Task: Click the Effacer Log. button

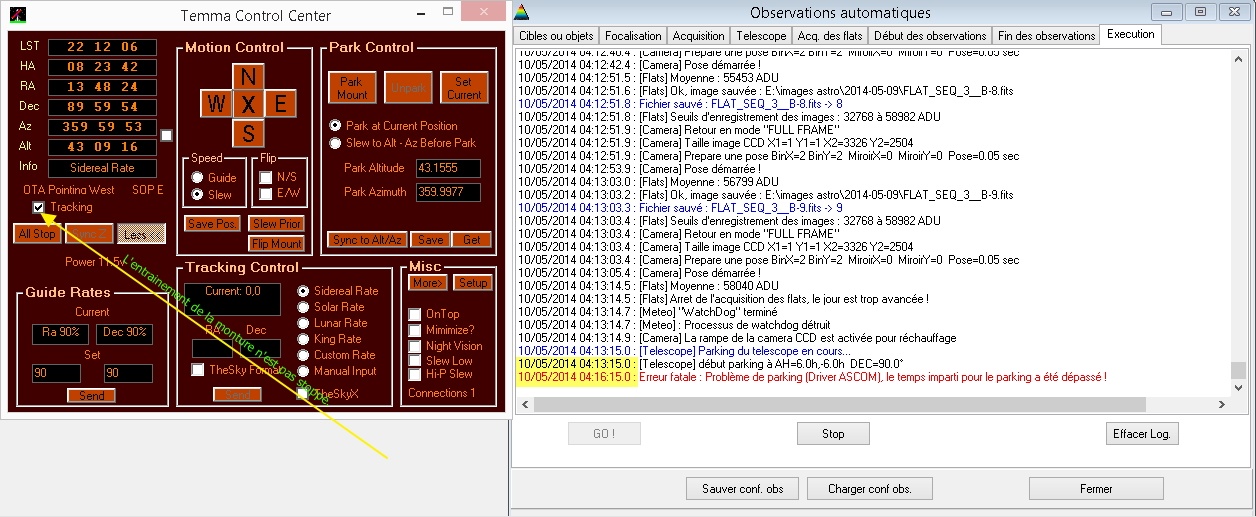Action: pos(1143,434)
